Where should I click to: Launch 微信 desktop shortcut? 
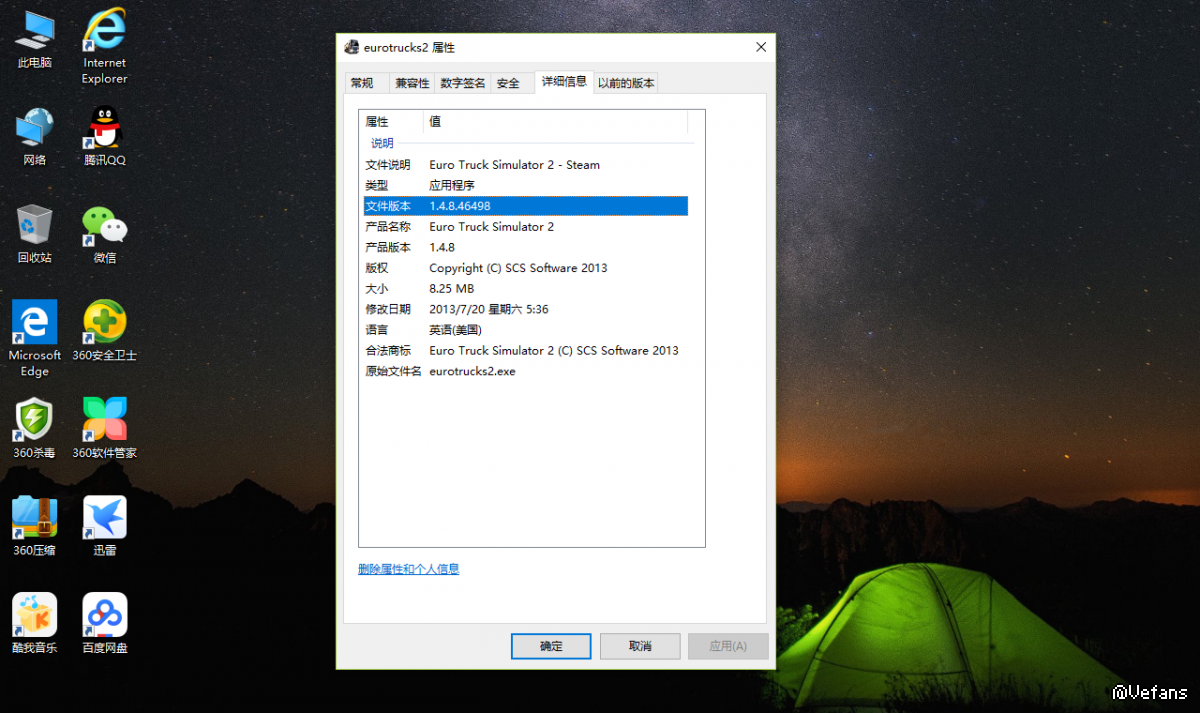coord(104,234)
